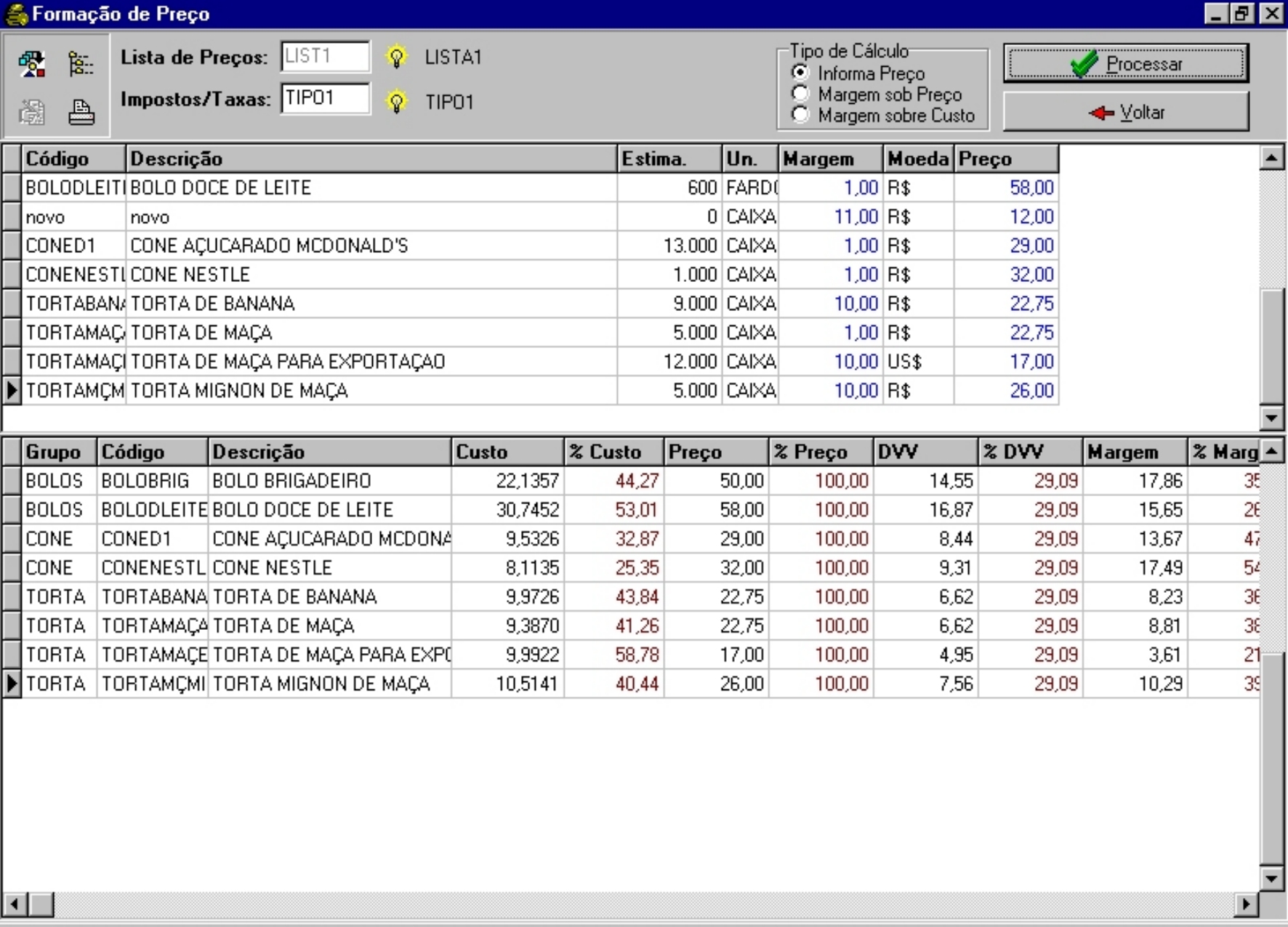Click the TORTA DE MAÇA PARA EXPORTAÇAO cell
1288x927 pixels.
(x=371, y=362)
